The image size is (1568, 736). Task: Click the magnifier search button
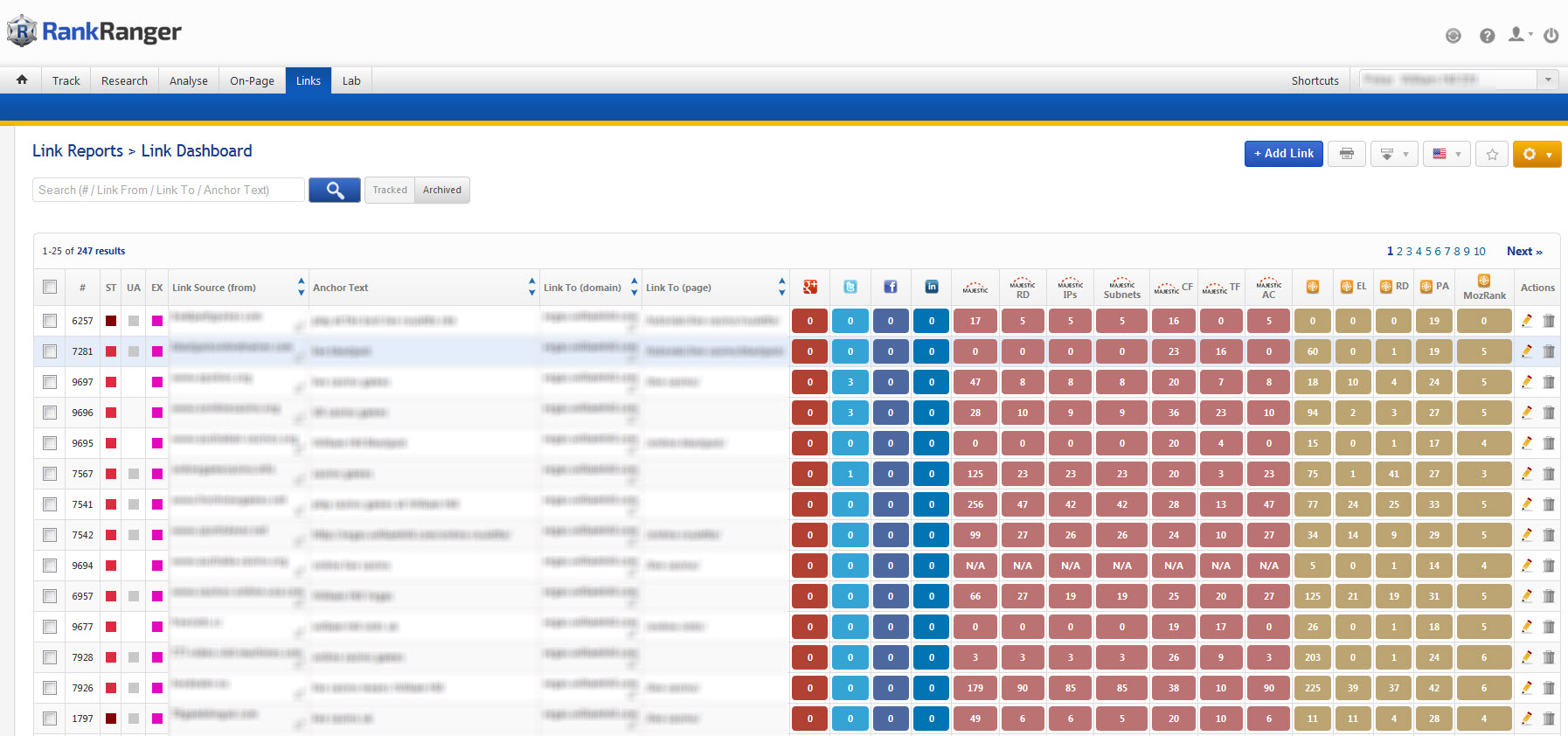[x=335, y=190]
